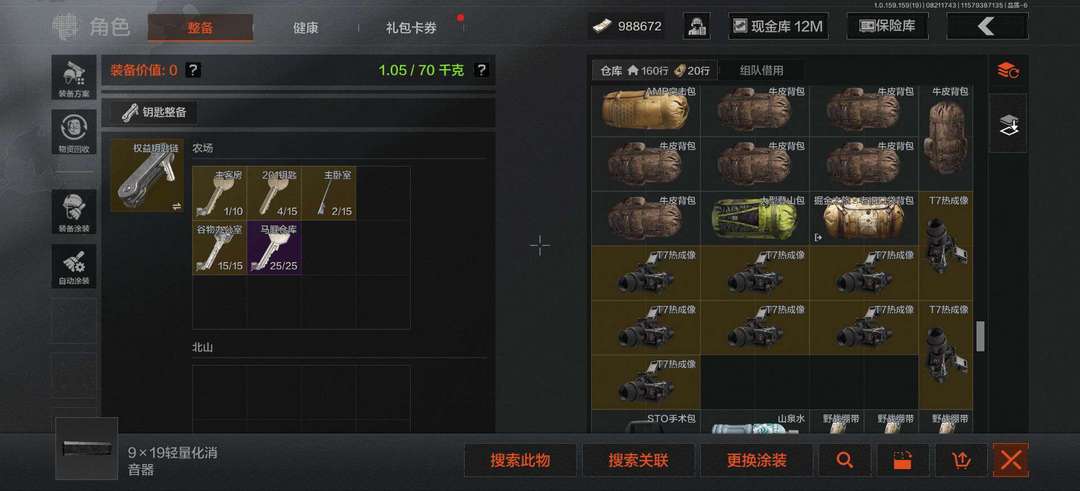Image resolution: width=1080 pixels, height=491 pixels.
Task: Open the 装备方案 loadout icon
Action: coord(74,76)
